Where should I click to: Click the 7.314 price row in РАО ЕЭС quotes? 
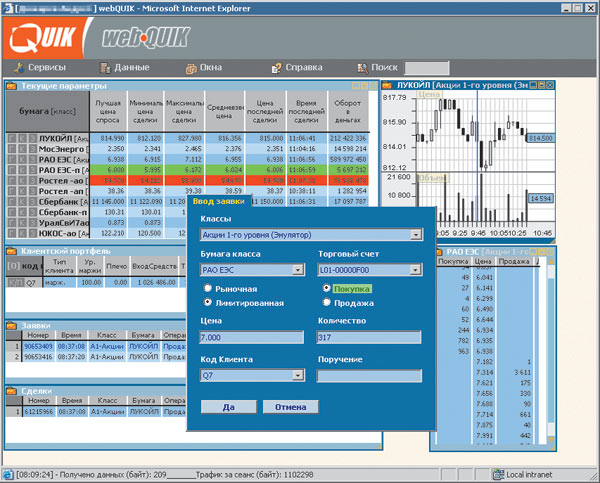tap(484, 372)
